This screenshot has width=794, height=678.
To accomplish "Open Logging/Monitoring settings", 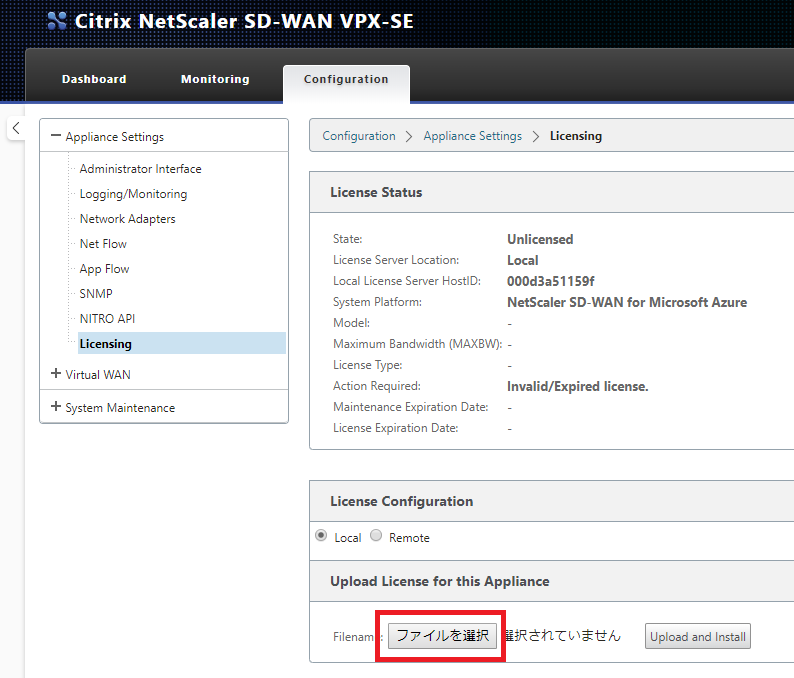I will click(x=133, y=194).
